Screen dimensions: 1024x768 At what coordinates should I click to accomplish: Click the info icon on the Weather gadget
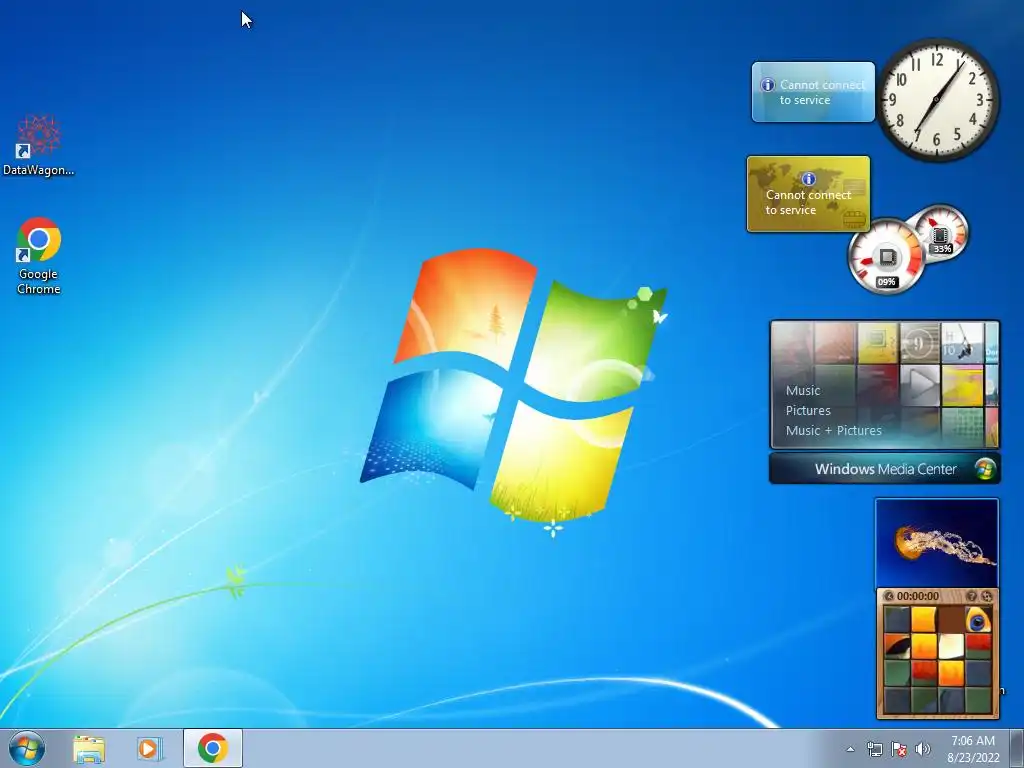(x=767, y=85)
